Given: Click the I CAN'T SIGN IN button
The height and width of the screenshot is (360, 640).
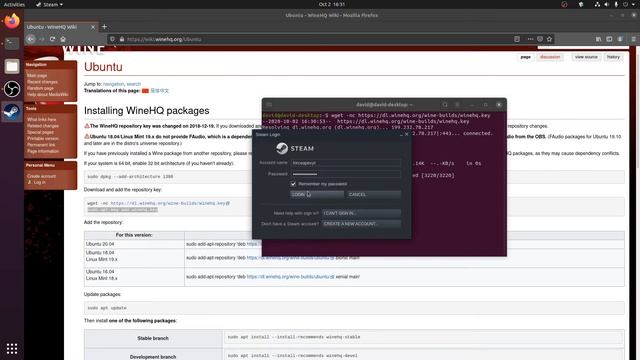Looking at the screenshot, I should [361, 213].
